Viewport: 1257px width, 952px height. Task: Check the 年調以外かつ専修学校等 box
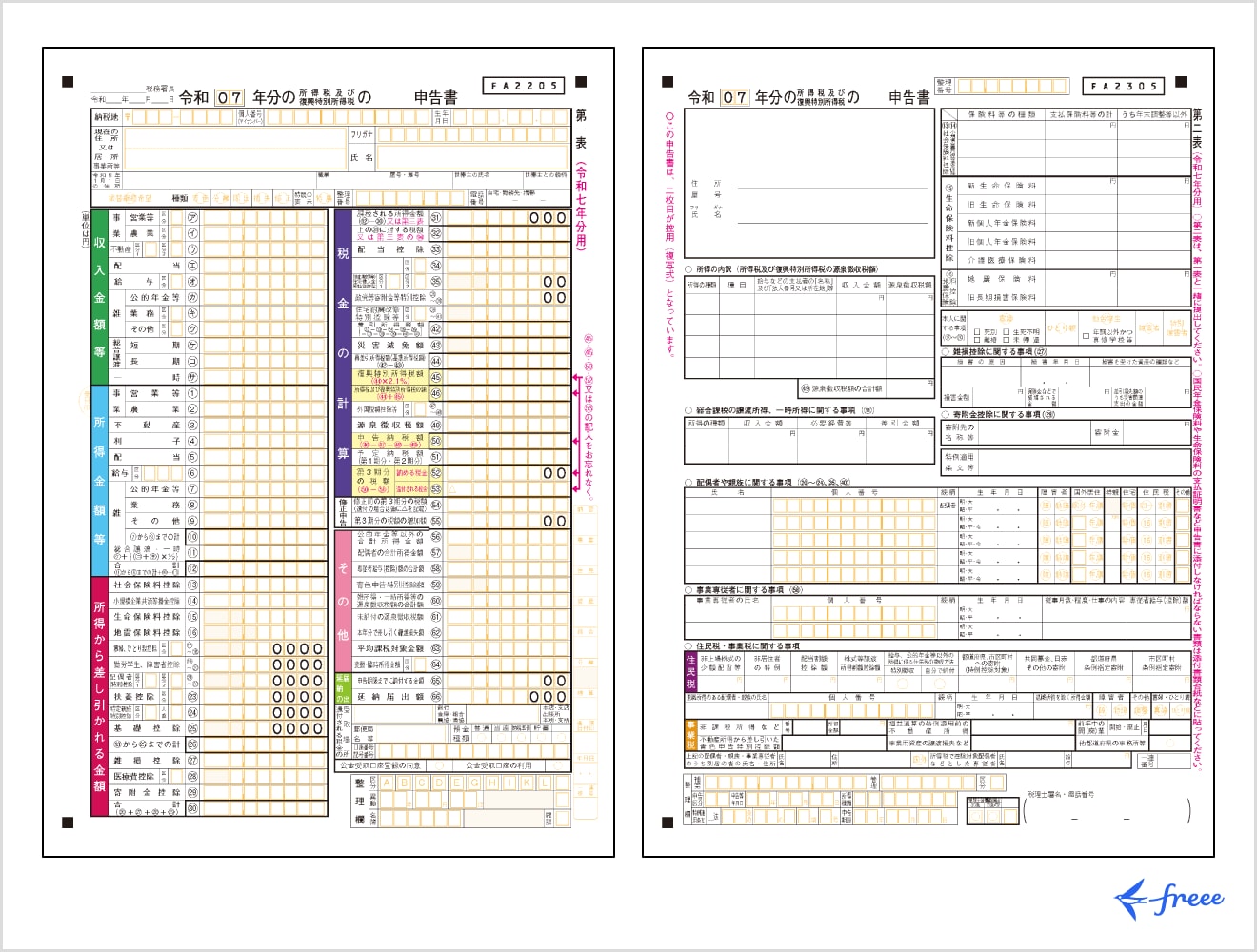[1086, 336]
